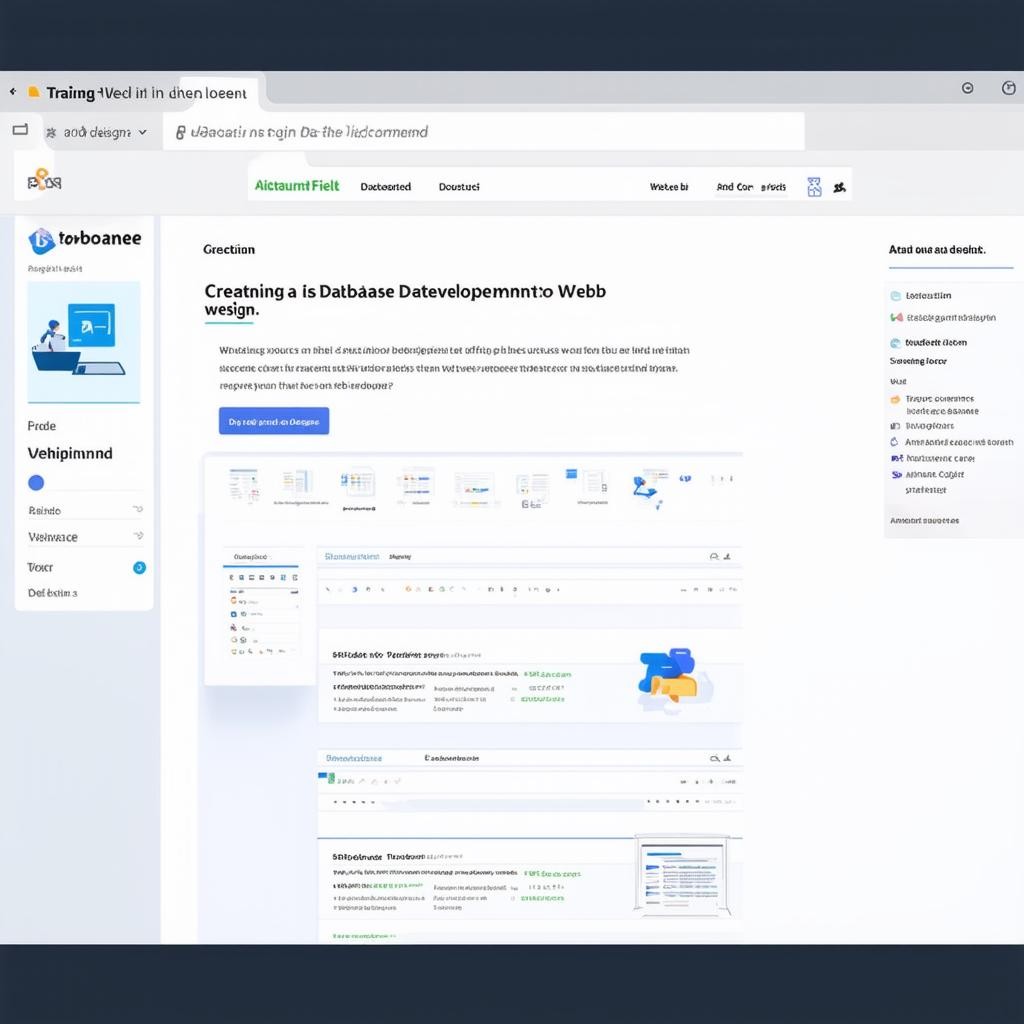Open the first template thumbnail in the row
Image resolution: width=1024 pixels, height=1024 pixels.
click(243, 484)
